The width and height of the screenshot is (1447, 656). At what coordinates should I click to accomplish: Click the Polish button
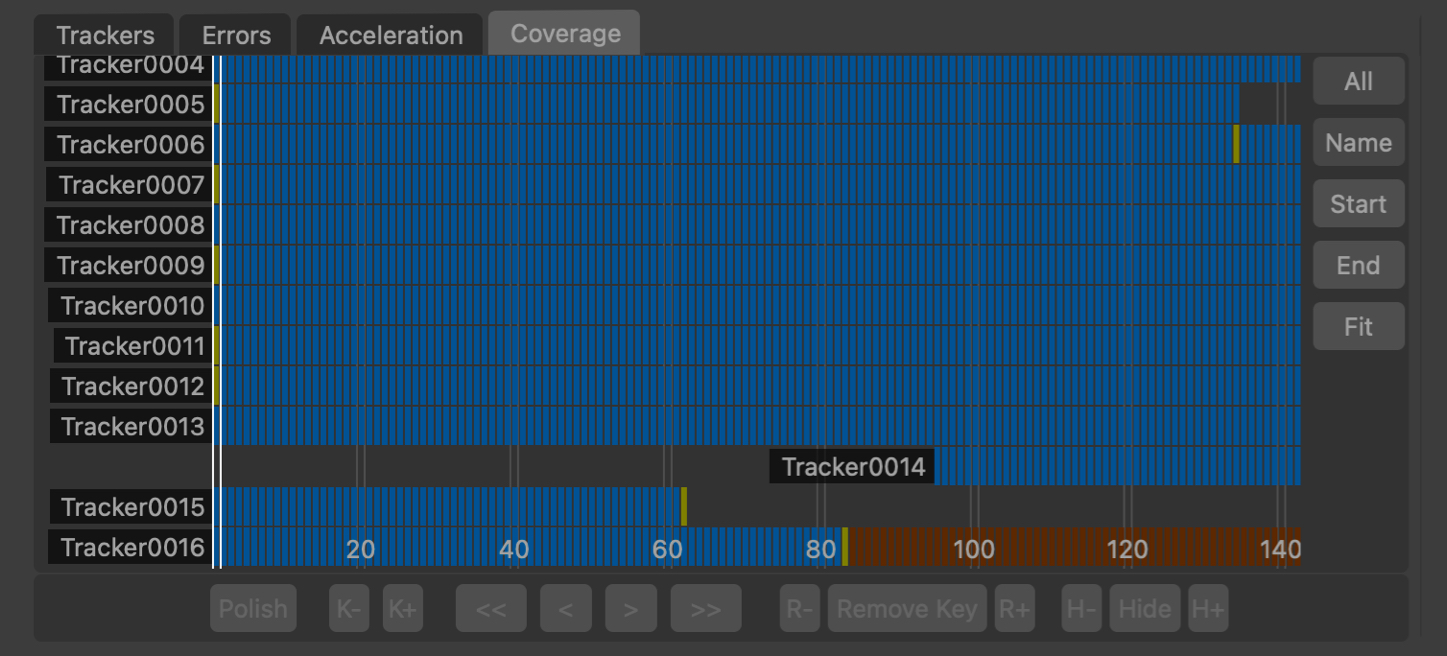(253, 608)
